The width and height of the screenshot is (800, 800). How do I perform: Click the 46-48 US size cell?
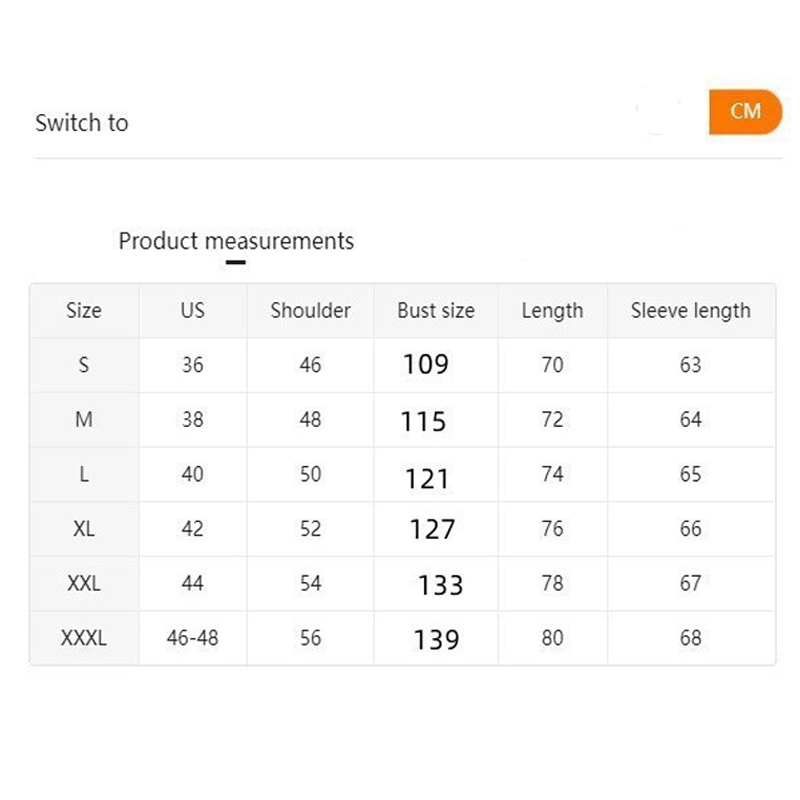pos(192,638)
